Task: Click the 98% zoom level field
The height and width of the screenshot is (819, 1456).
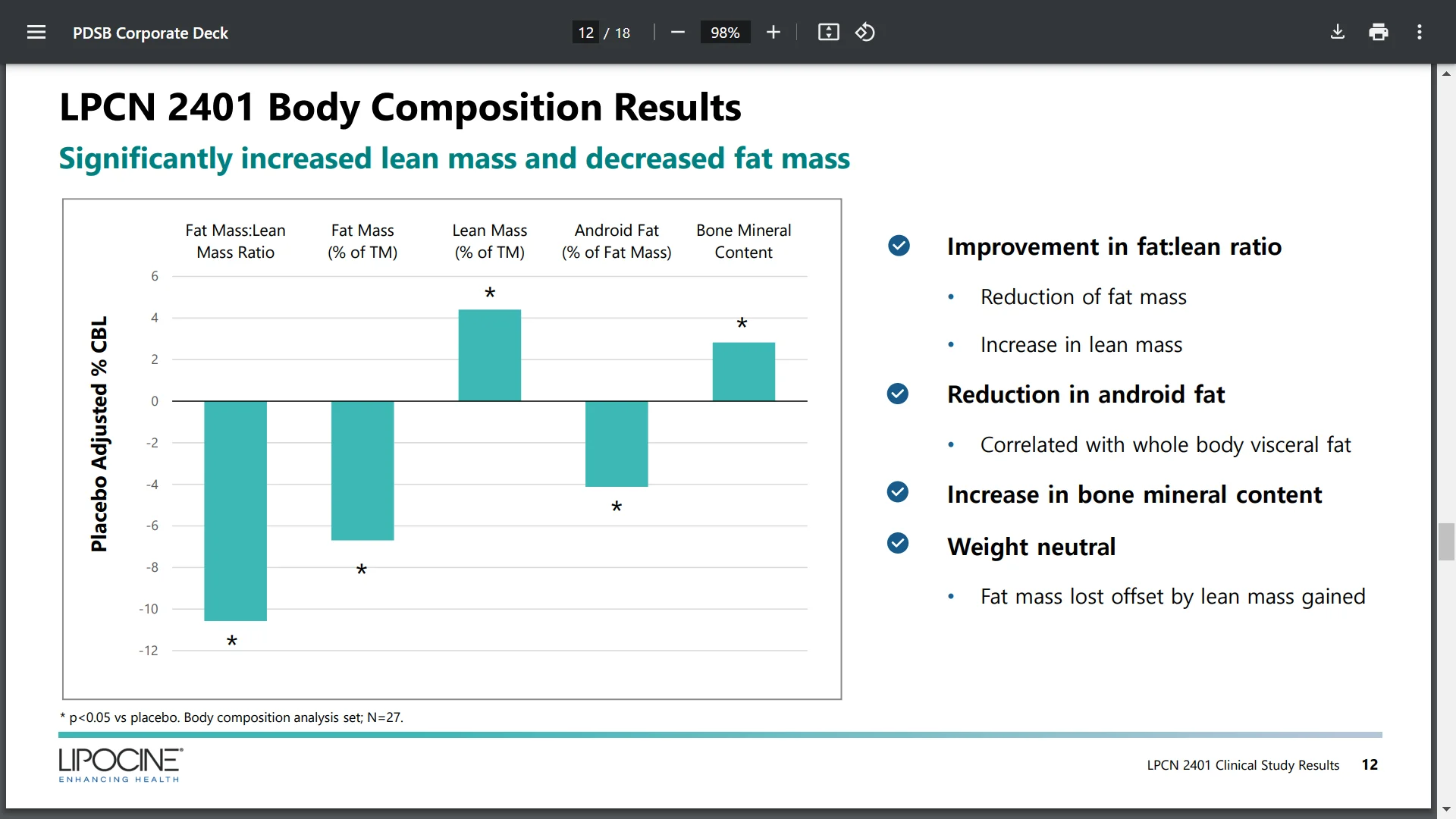Action: 725,33
